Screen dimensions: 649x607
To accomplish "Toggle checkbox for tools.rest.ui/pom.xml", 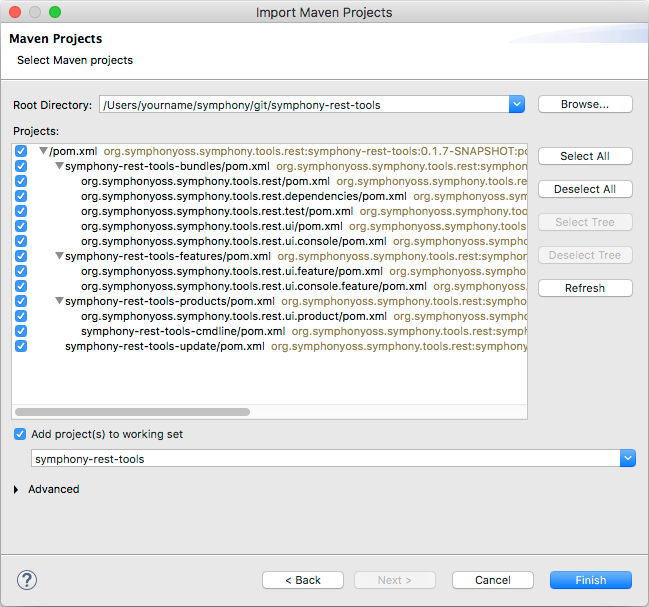I will (21, 226).
